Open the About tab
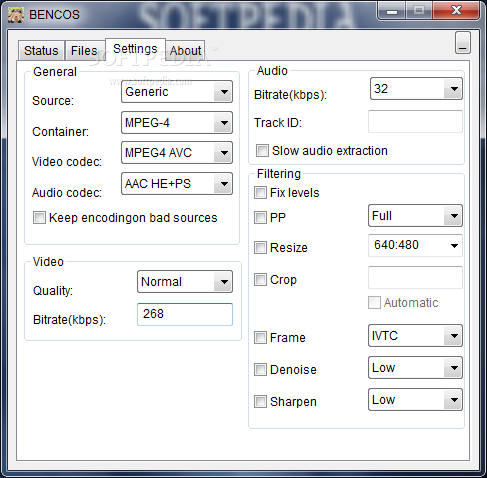The width and height of the screenshot is (487, 478). coord(185,51)
